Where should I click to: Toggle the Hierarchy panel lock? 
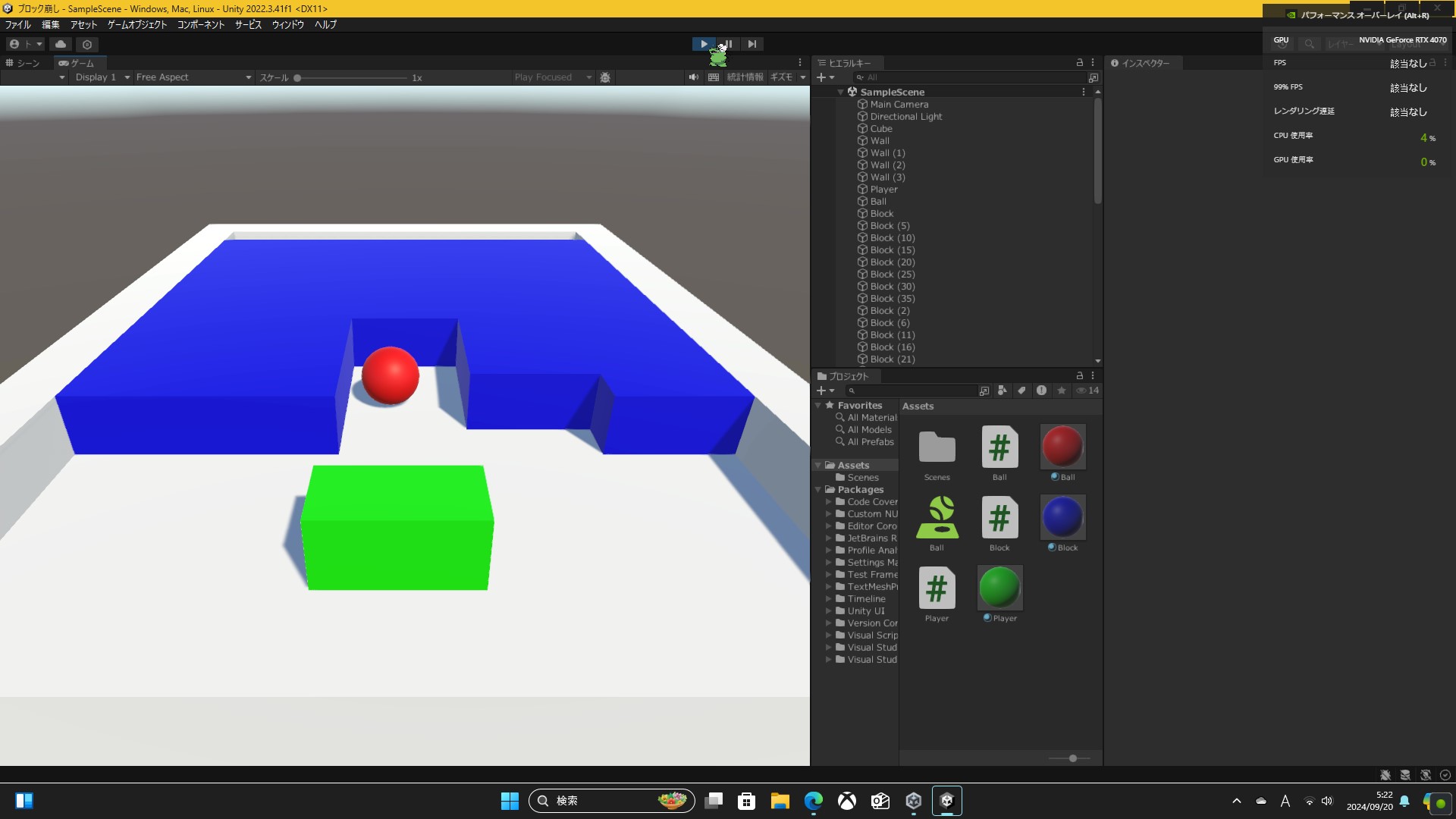point(1079,63)
